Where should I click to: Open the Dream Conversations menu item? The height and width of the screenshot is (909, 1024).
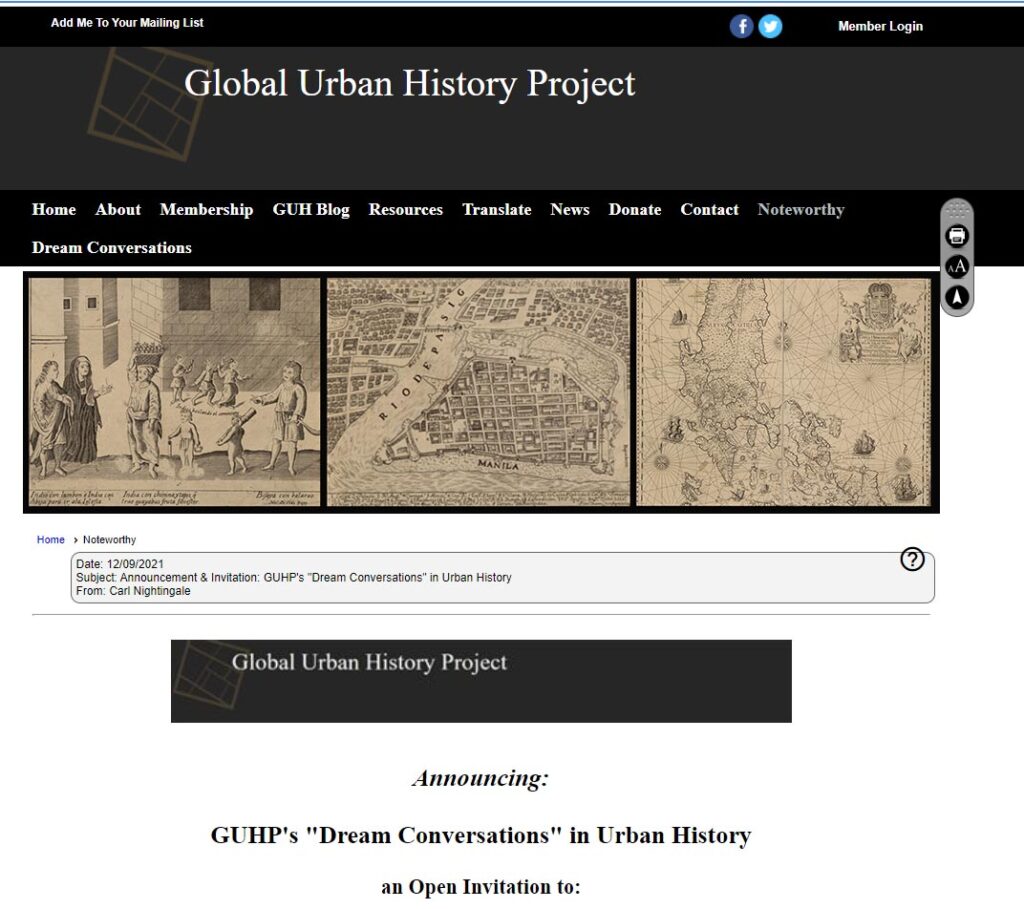[112, 247]
